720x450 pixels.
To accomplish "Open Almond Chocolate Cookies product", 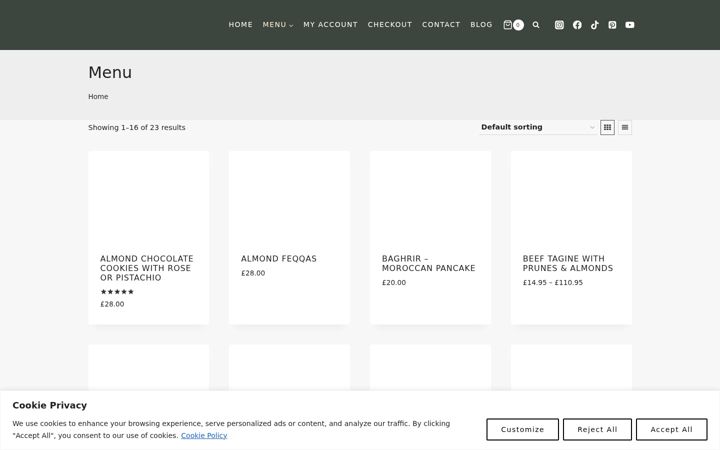I will click(x=147, y=268).
